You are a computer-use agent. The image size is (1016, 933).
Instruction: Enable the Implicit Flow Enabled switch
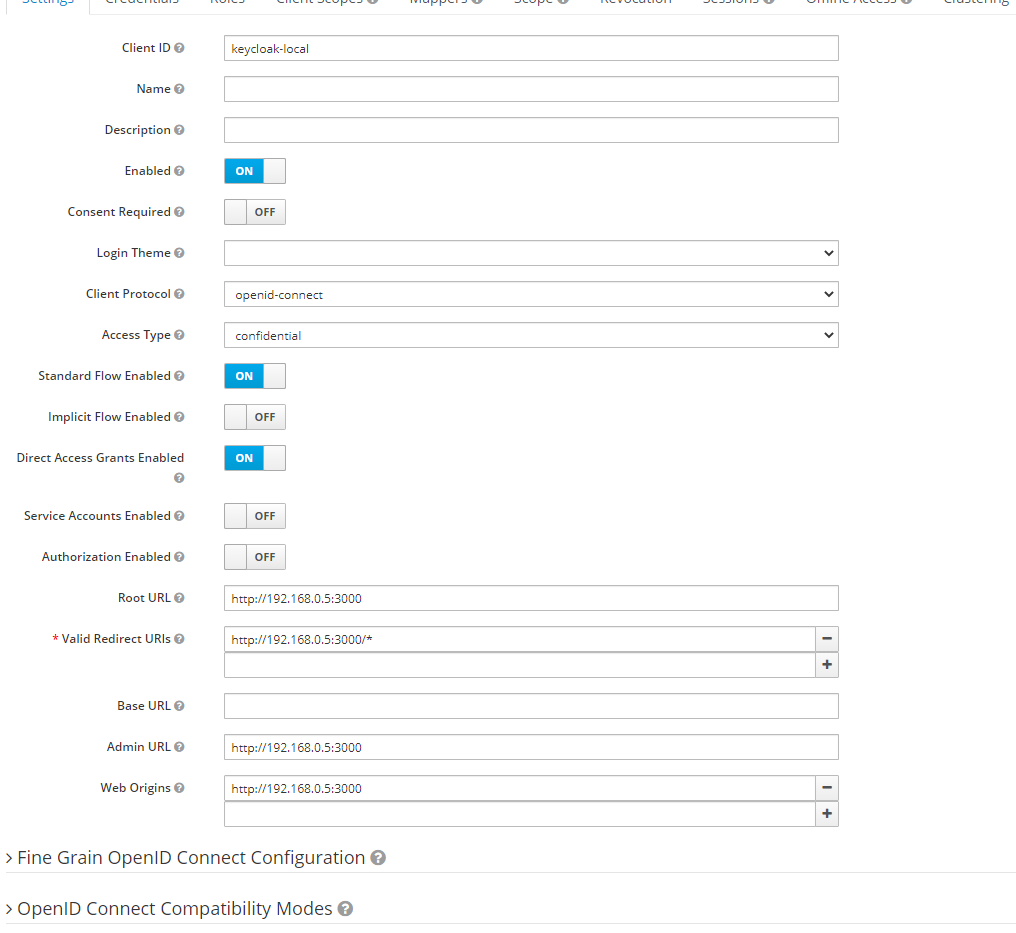[255, 417]
